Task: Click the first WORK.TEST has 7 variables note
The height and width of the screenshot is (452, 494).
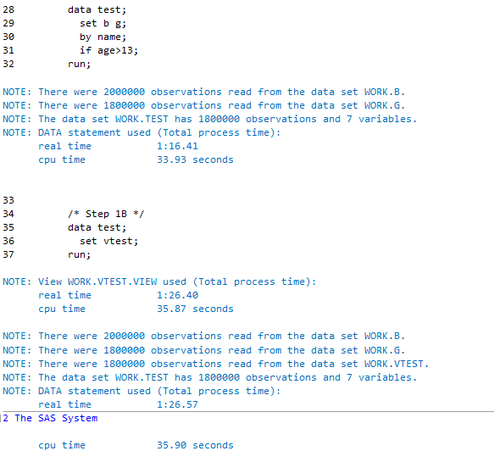Action: click(210, 119)
